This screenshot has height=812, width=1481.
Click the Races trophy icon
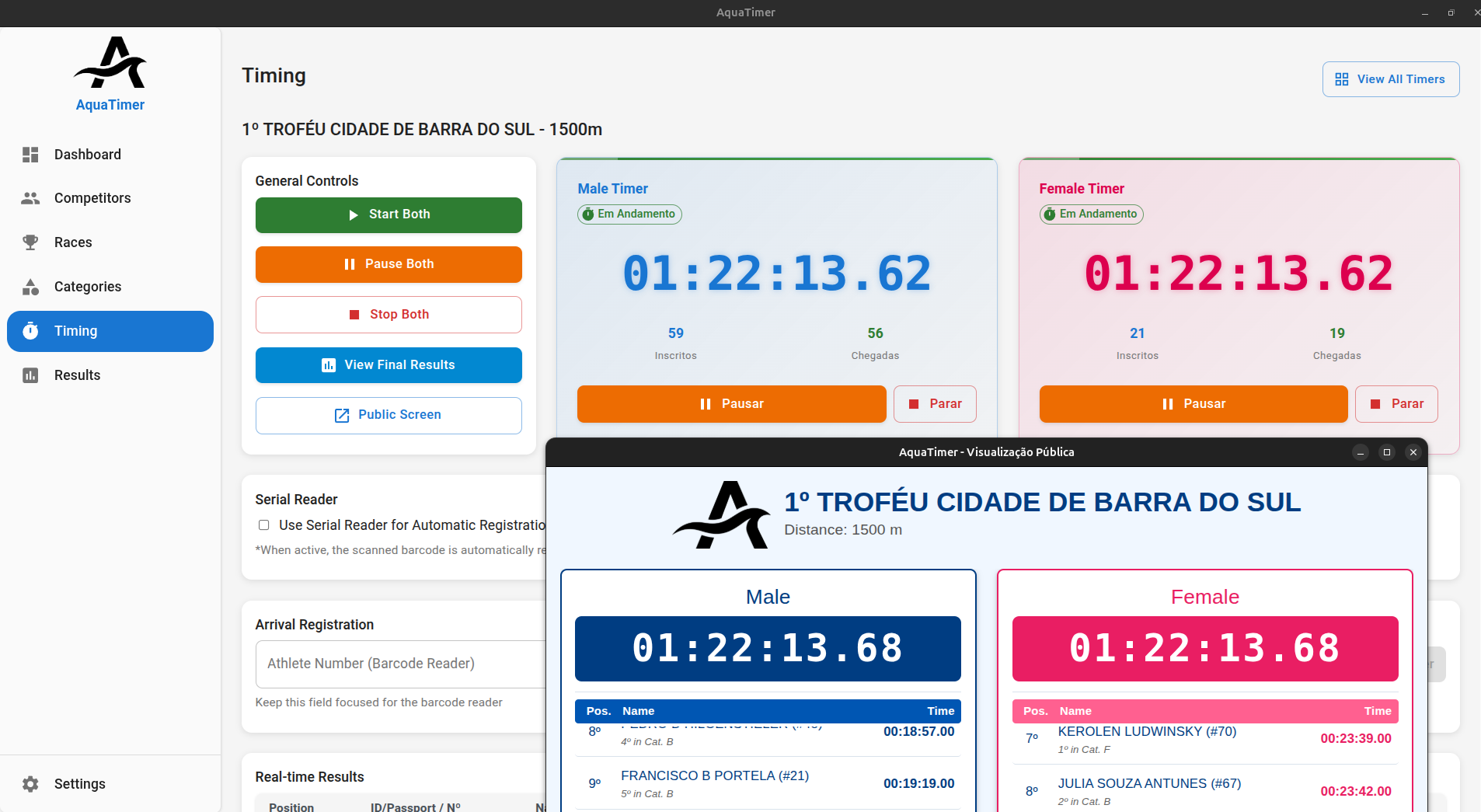pos(30,242)
